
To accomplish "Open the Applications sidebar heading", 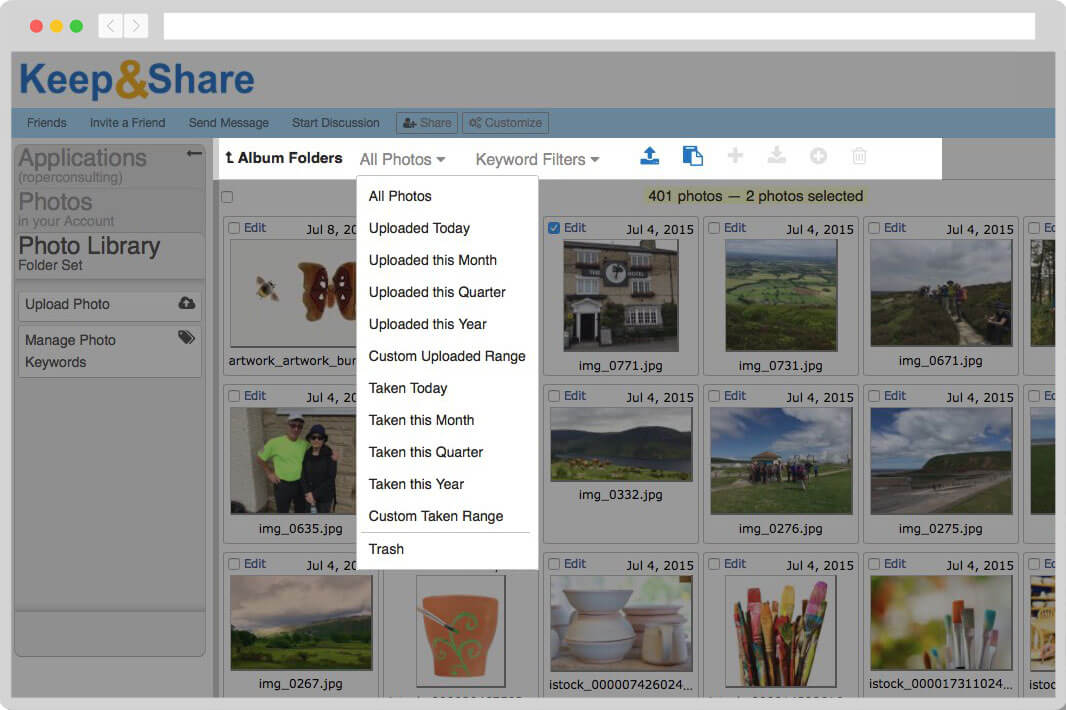I will coord(83,158).
